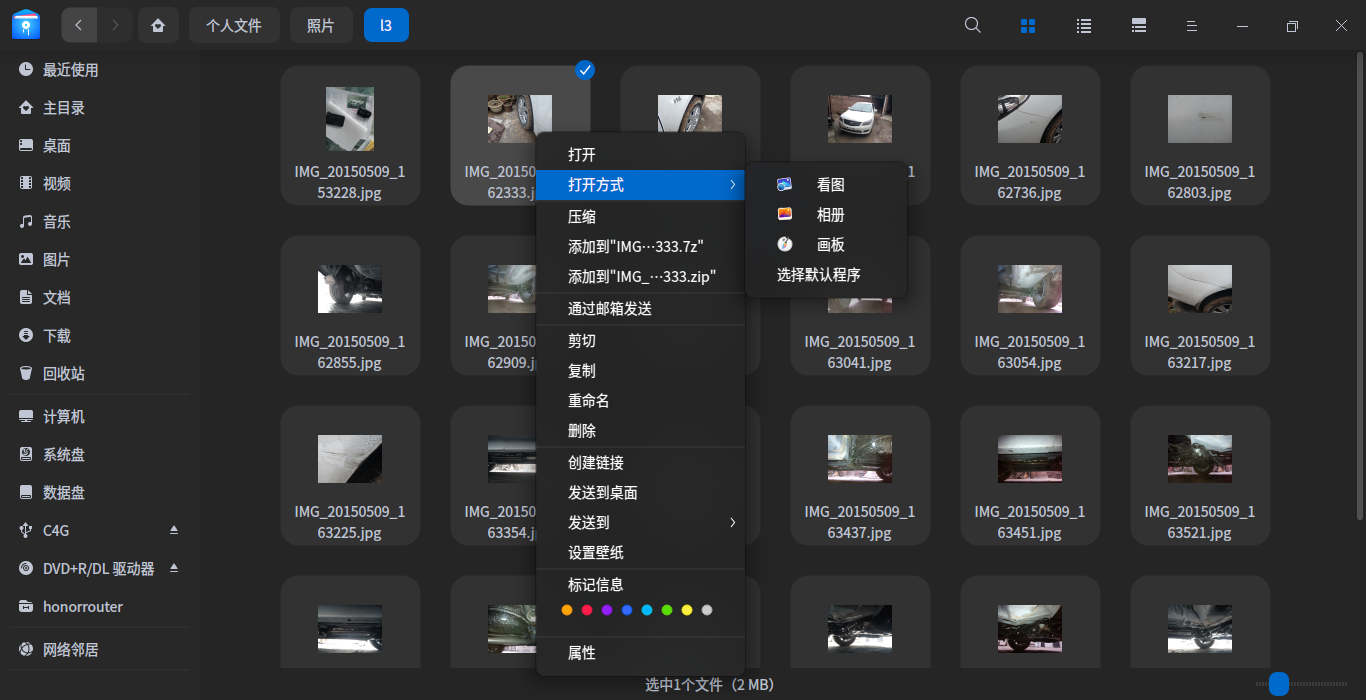Image resolution: width=1366 pixels, height=700 pixels.
Task: Click the forward navigation arrow
Action: [x=114, y=25]
